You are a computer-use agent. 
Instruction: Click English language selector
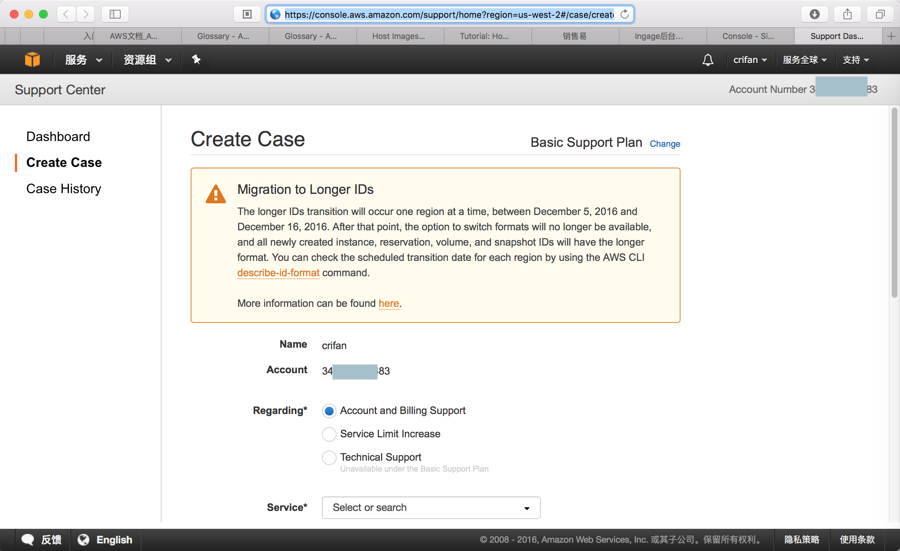114,540
